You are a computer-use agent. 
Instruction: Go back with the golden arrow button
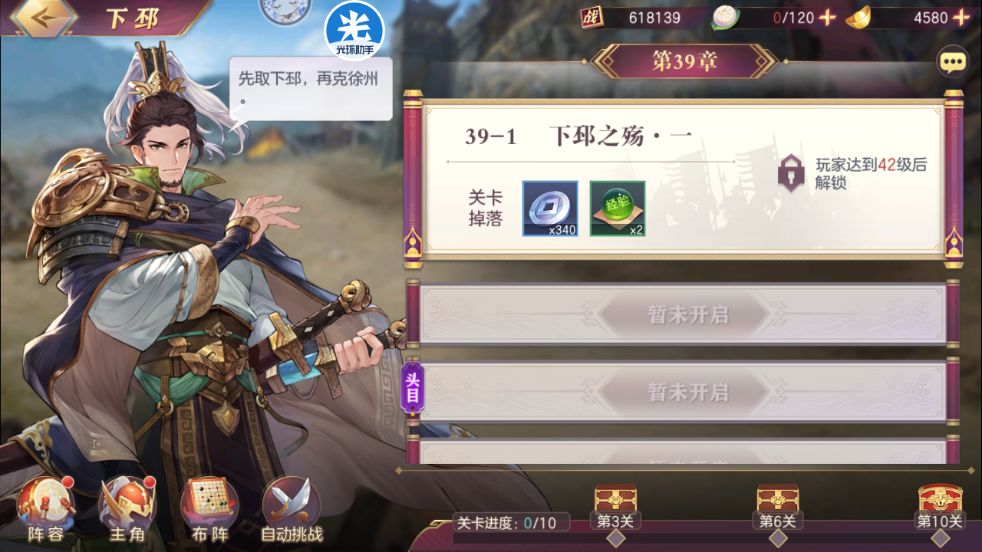pyautogui.click(x=44, y=18)
